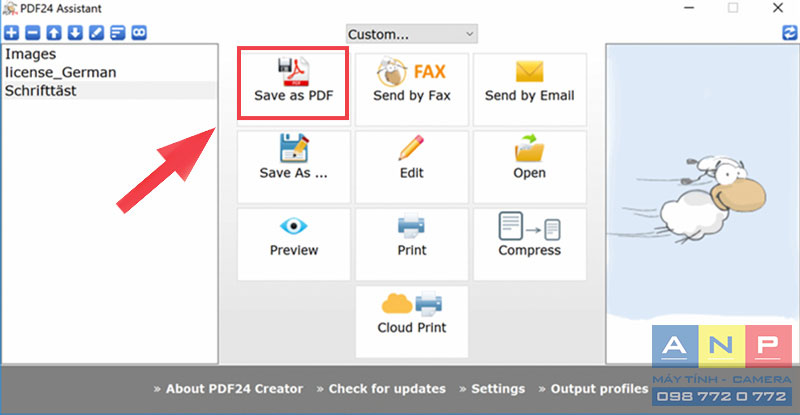Click the sheep preview image panel

(x=702, y=203)
